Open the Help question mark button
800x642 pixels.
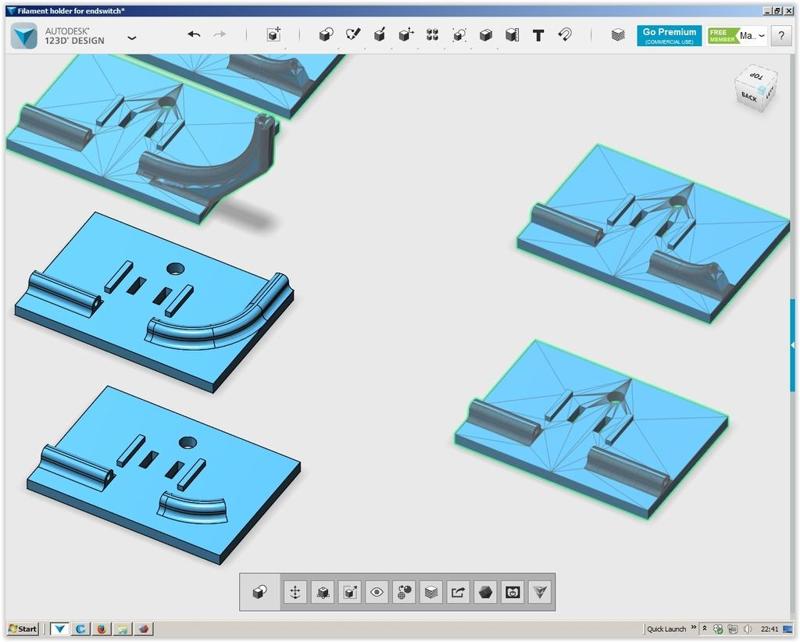coord(781,36)
